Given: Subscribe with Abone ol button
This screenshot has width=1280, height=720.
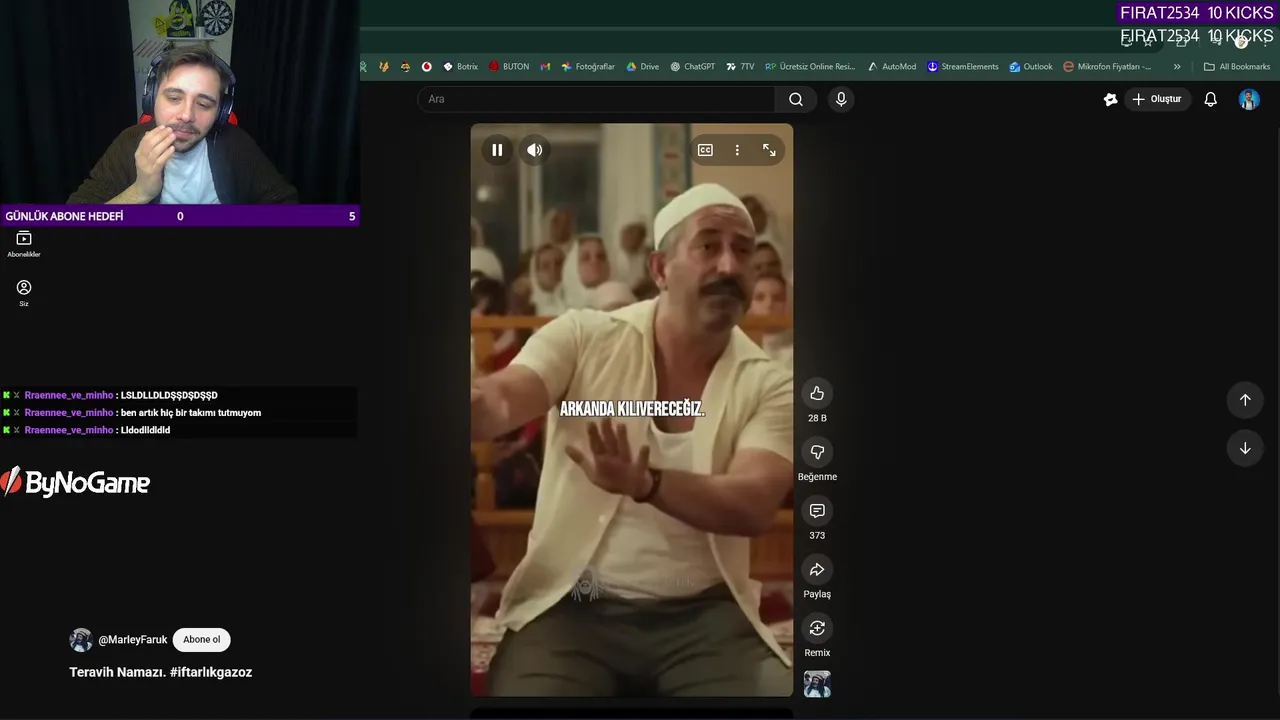Looking at the screenshot, I should [x=201, y=640].
